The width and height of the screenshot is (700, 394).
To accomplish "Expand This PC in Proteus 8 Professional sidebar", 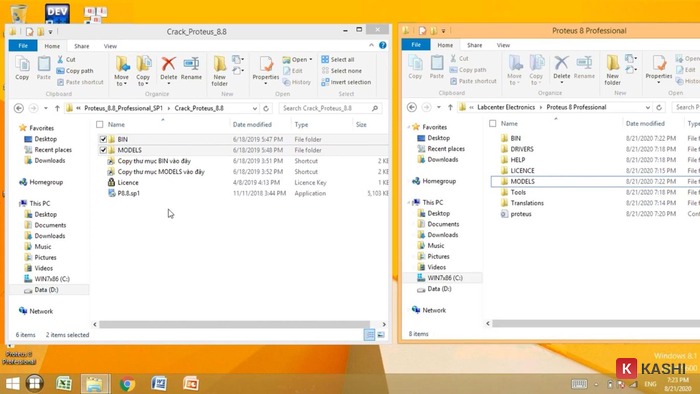I will (x=409, y=203).
